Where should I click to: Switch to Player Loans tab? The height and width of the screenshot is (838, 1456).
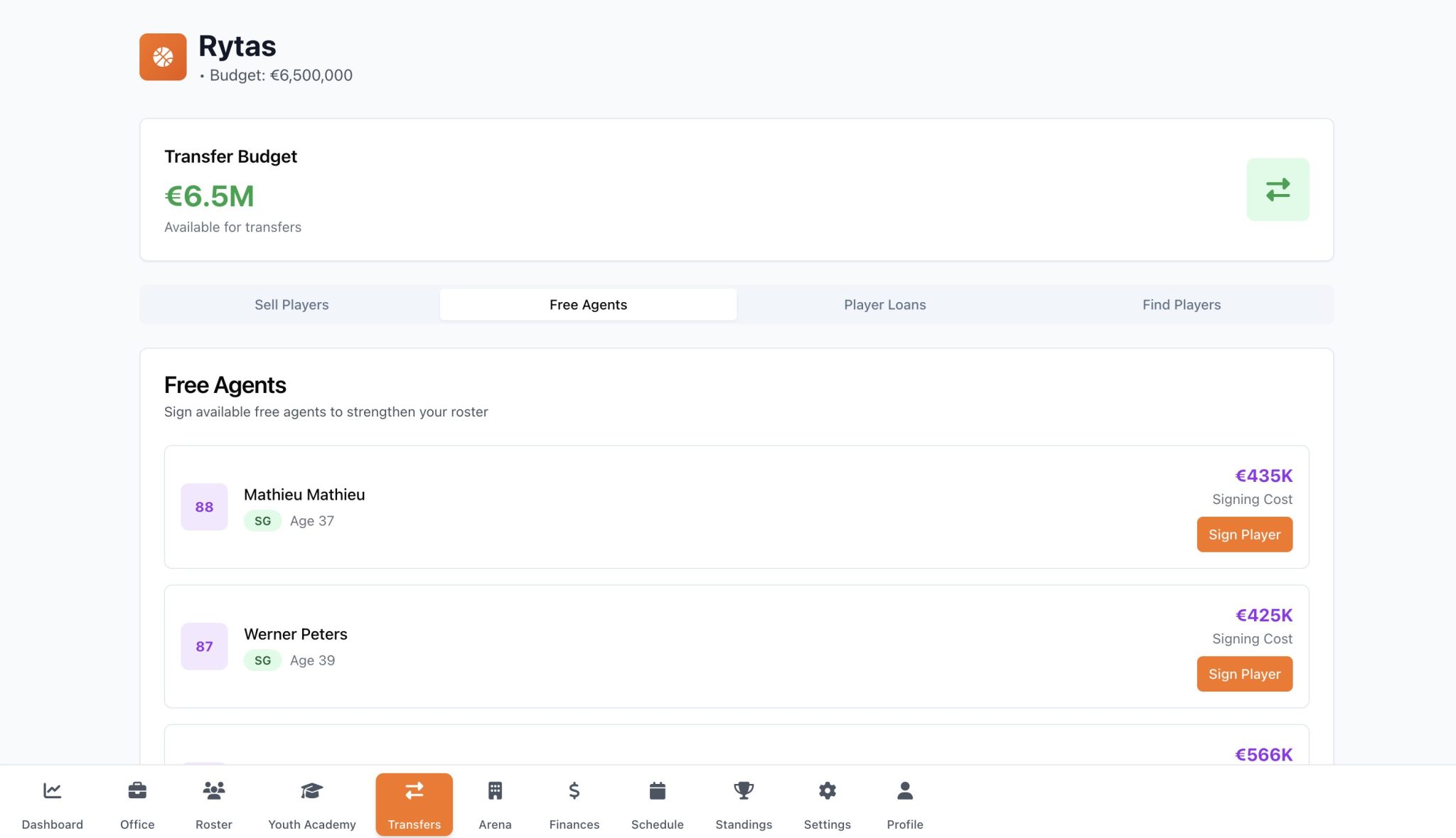pyautogui.click(x=884, y=305)
